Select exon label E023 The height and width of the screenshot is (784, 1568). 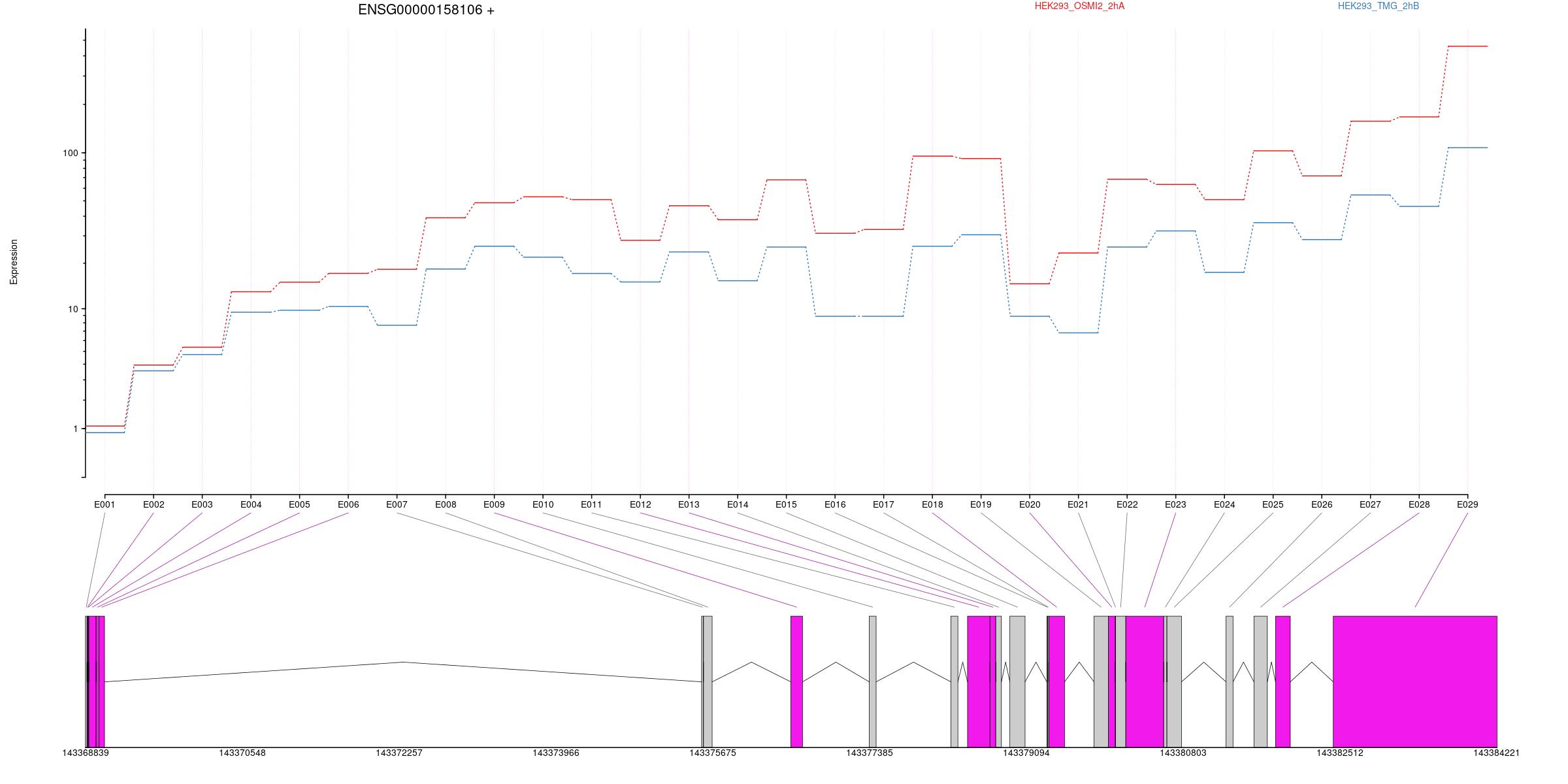click(1175, 504)
